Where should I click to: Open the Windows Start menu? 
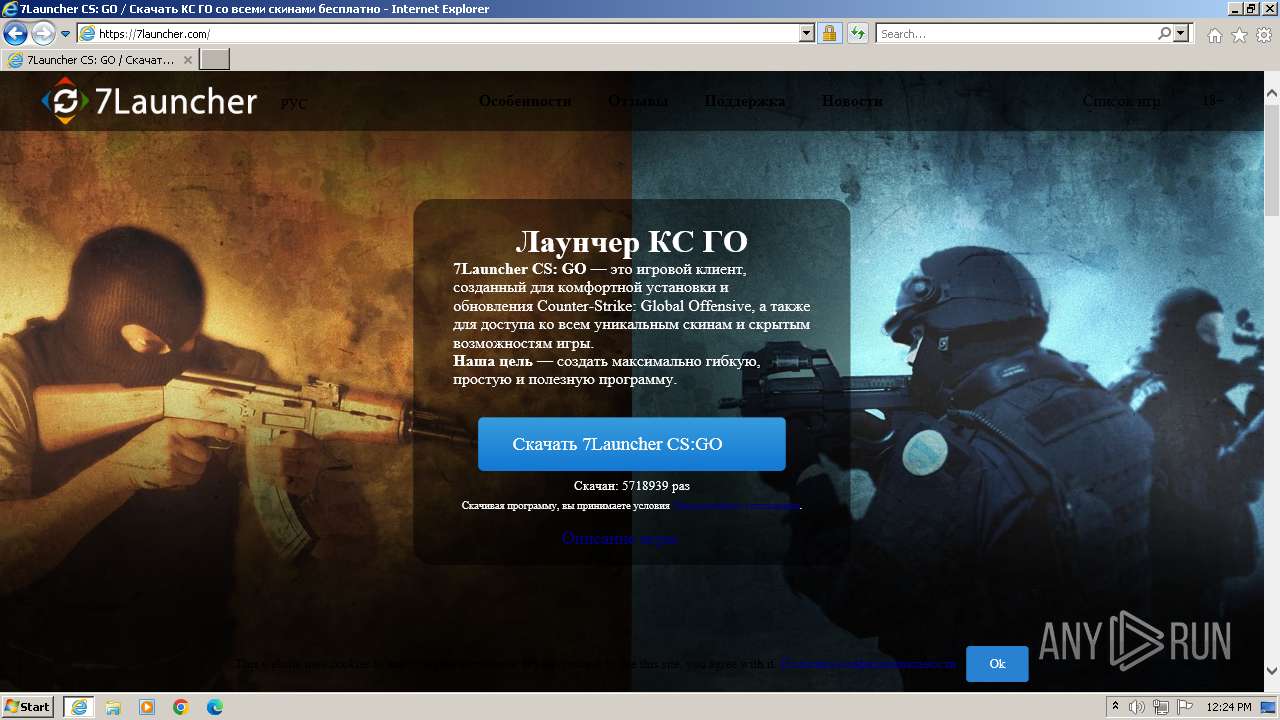point(27,706)
